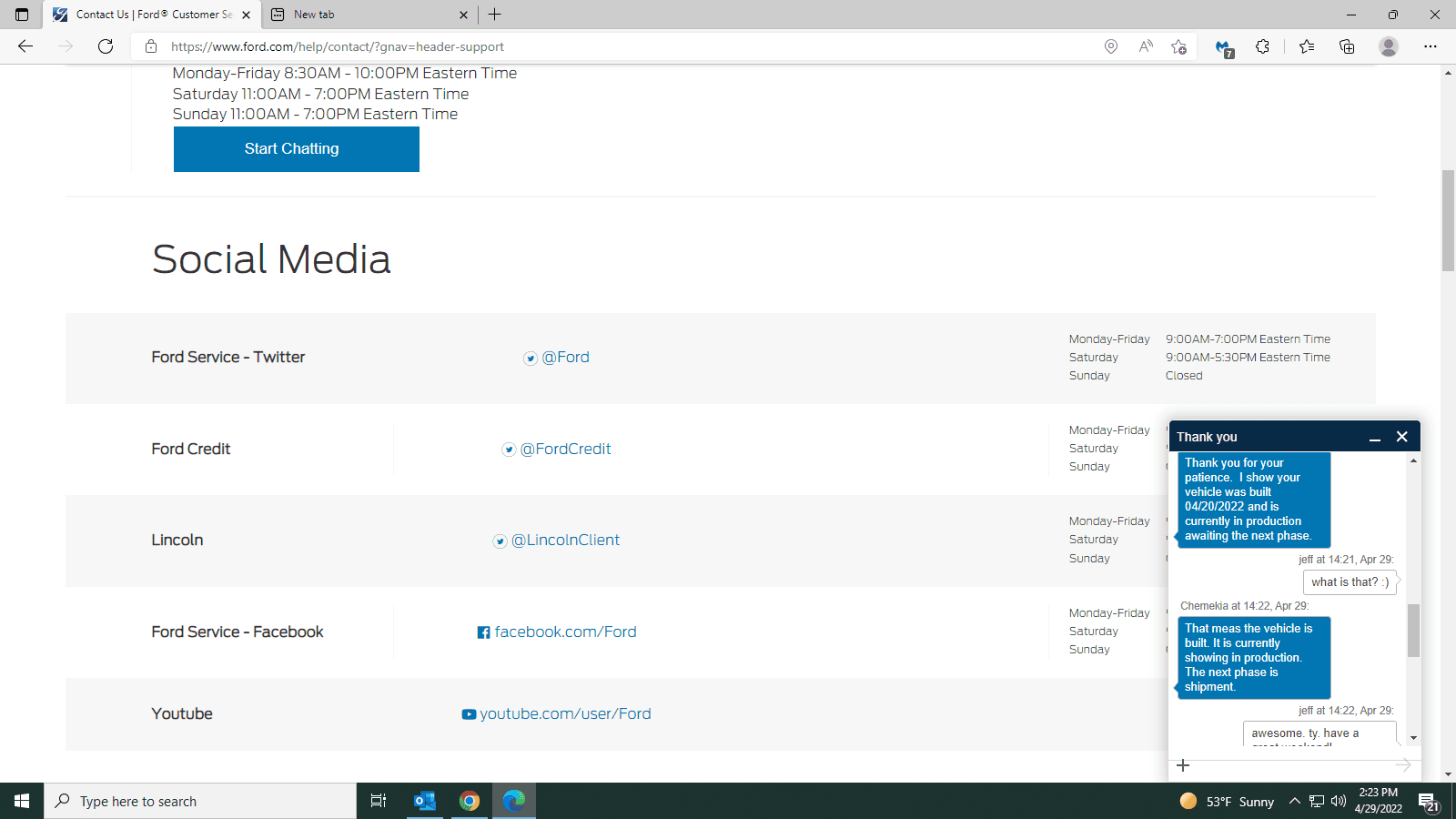Click the 'That meas the vehicle is built' message
Screen dimensions: 1456x819
[x=1254, y=658]
